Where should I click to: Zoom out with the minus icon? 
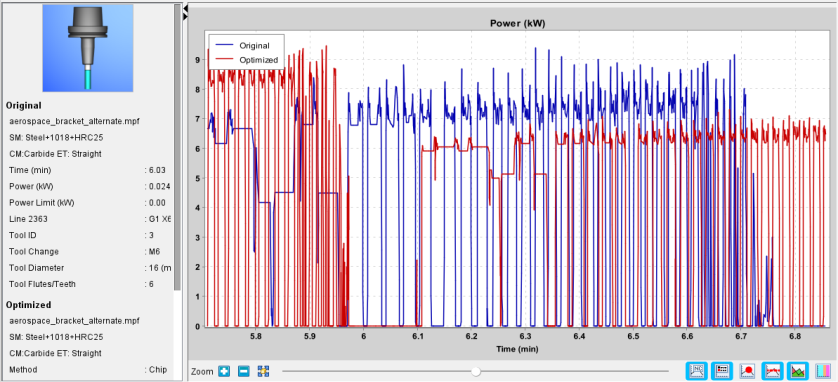point(243,371)
